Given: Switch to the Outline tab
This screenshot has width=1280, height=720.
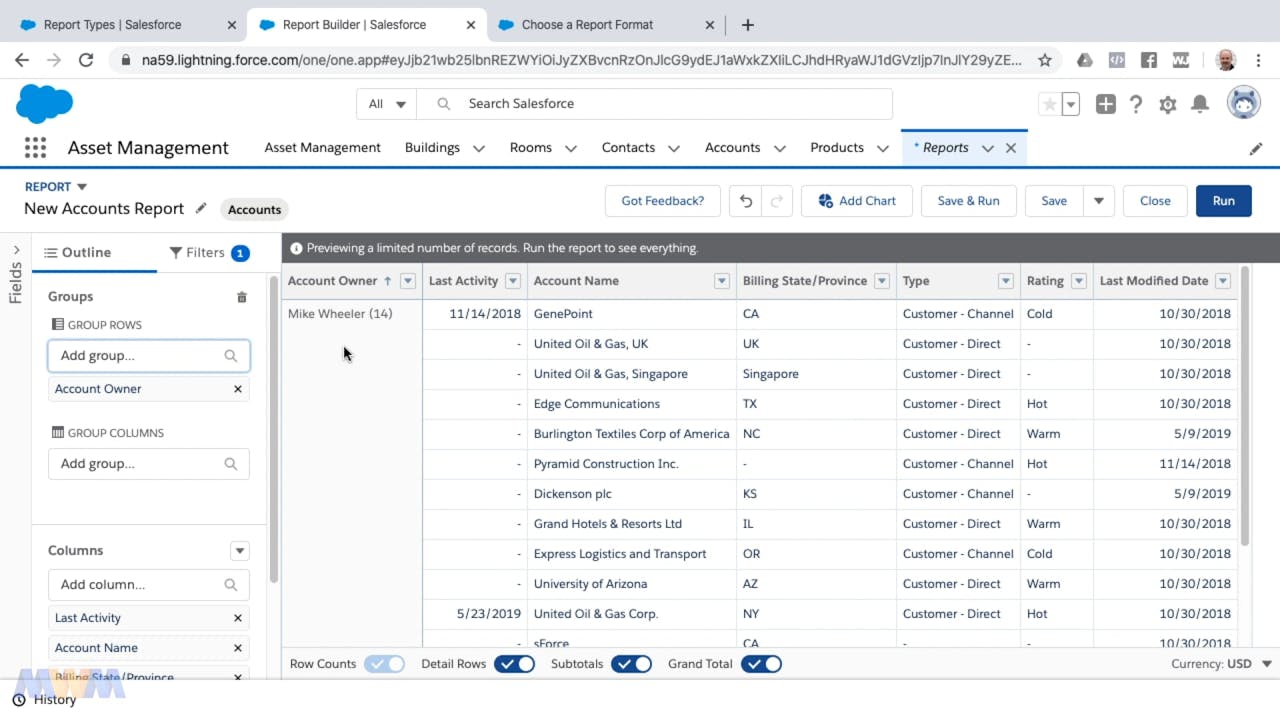Looking at the screenshot, I should [78, 253].
